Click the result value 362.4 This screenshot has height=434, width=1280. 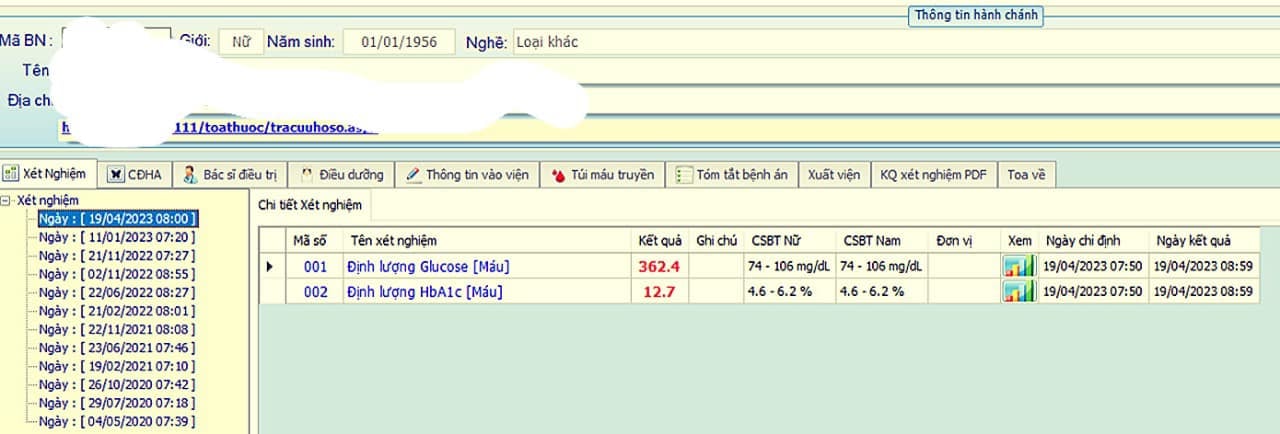[x=659, y=267]
